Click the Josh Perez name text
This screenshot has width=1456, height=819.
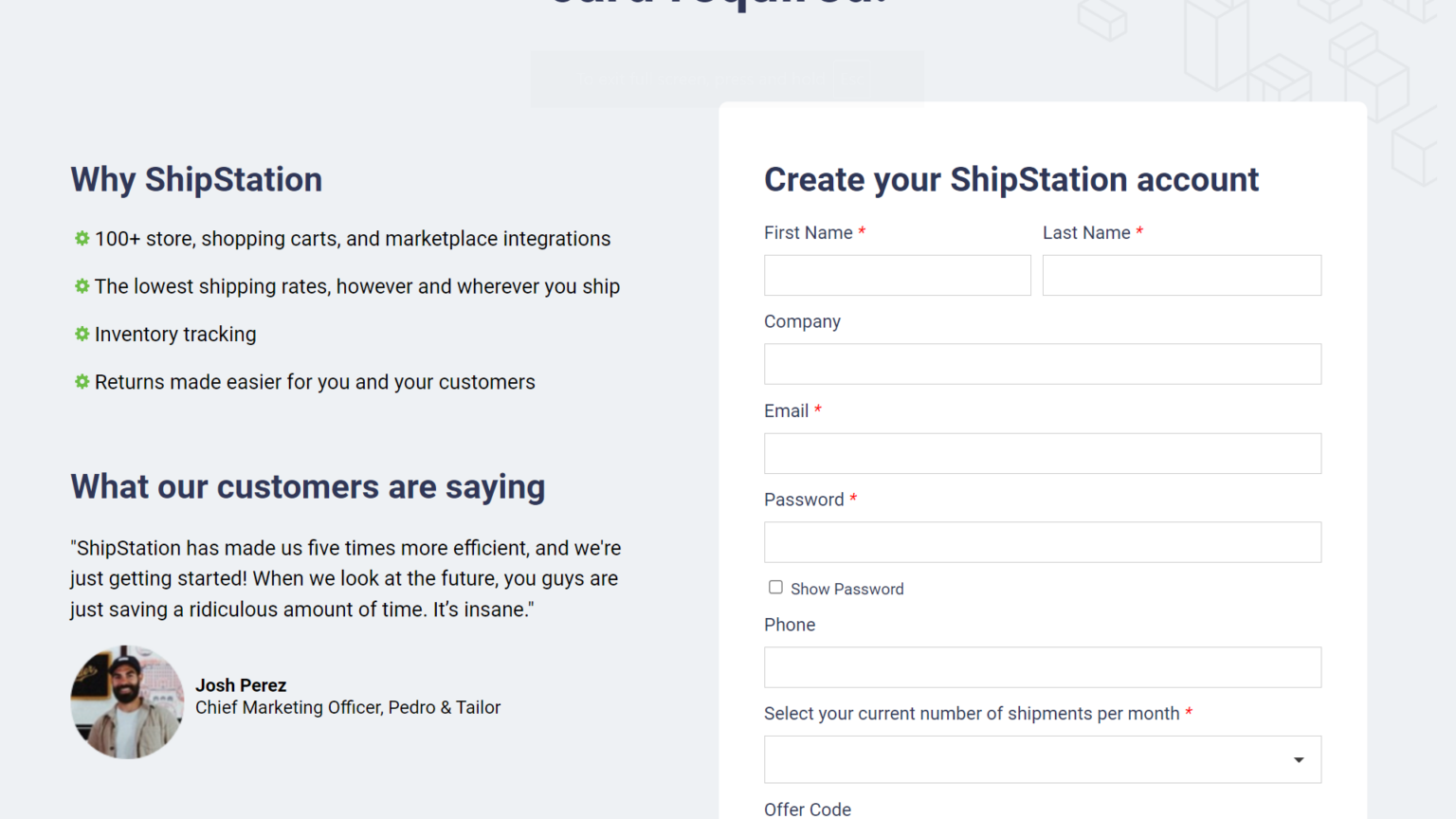[x=241, y=685]
